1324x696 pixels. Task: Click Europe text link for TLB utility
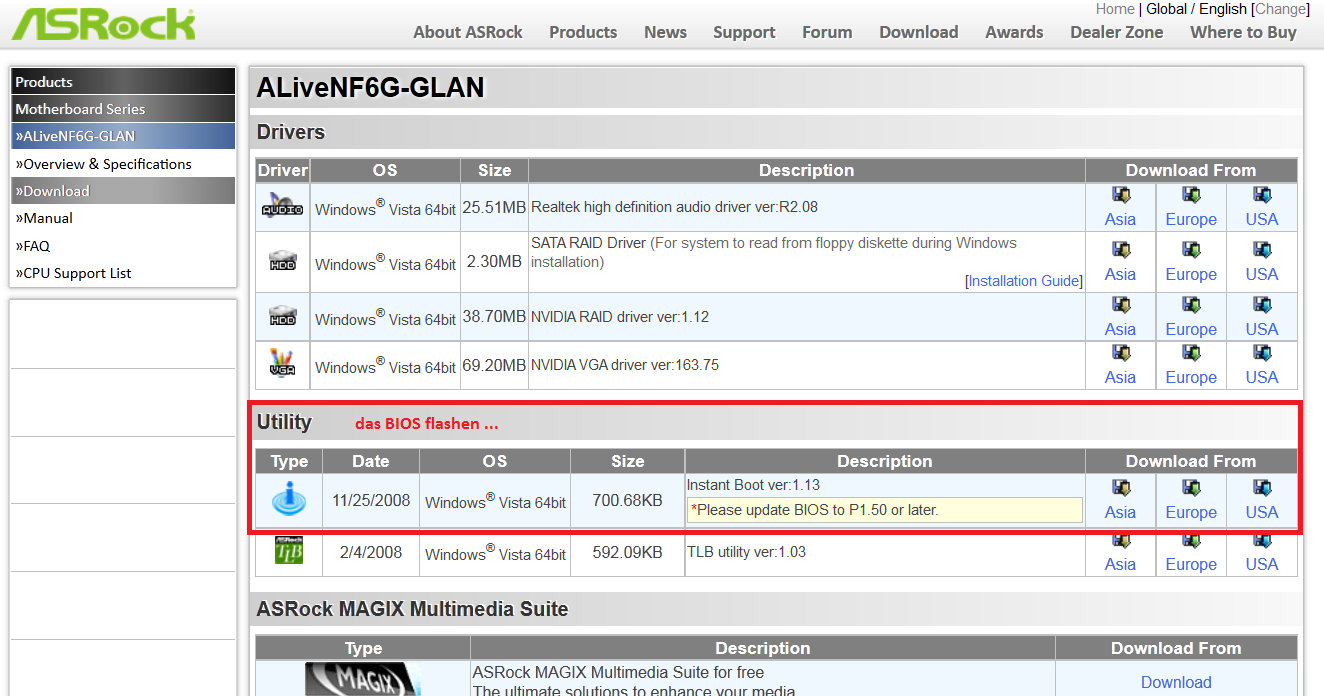1191,564
